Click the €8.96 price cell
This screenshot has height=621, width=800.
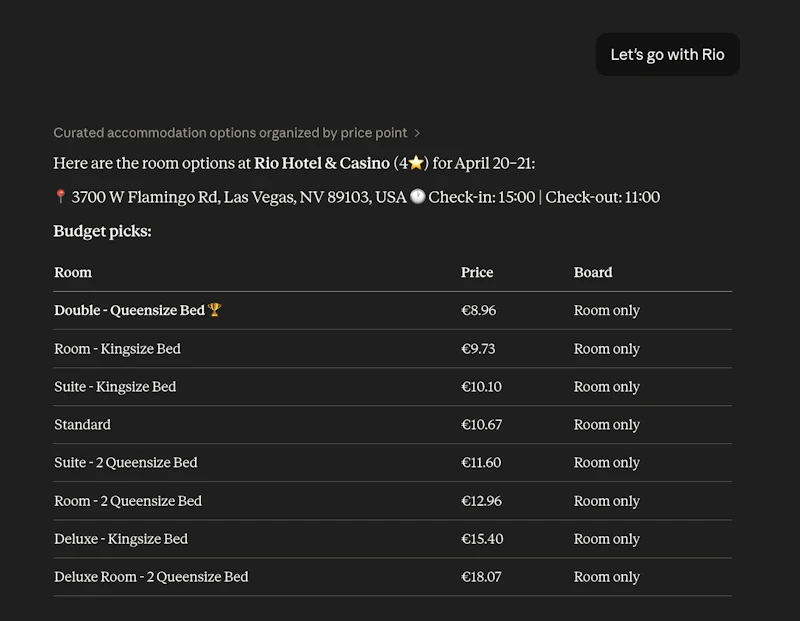click(x=479, y=310)
